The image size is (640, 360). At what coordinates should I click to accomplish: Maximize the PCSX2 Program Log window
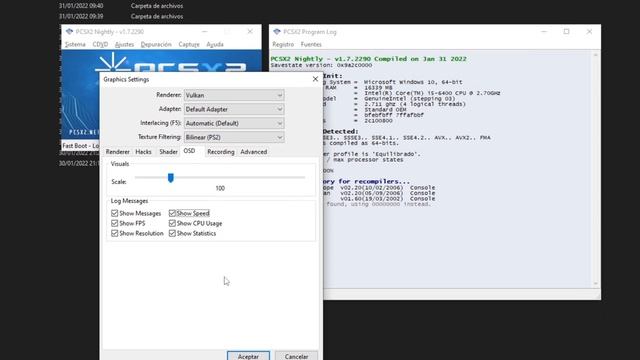[x=566, y=31]
